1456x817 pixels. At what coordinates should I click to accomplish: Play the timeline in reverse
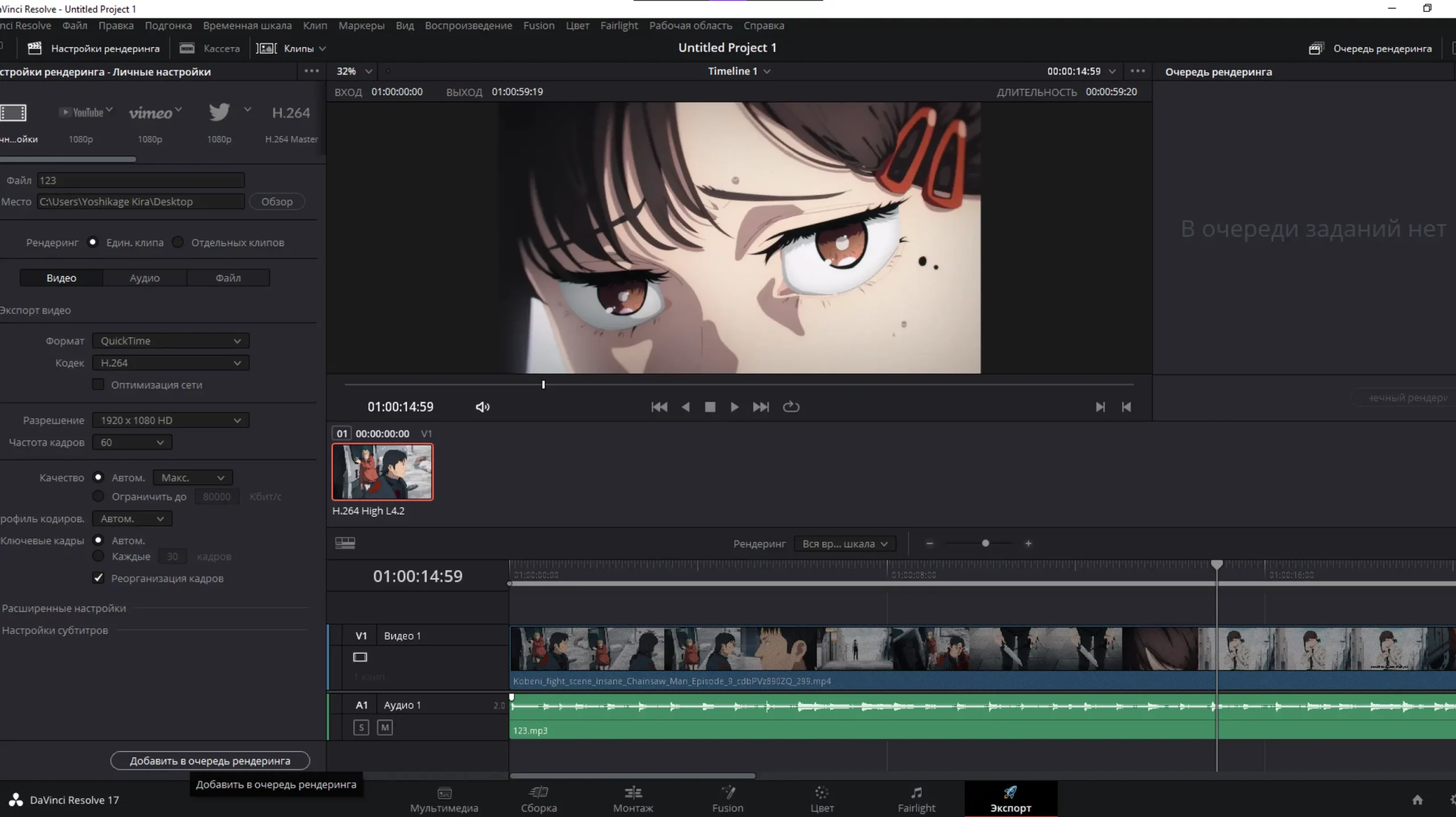[x=686, y=407]
